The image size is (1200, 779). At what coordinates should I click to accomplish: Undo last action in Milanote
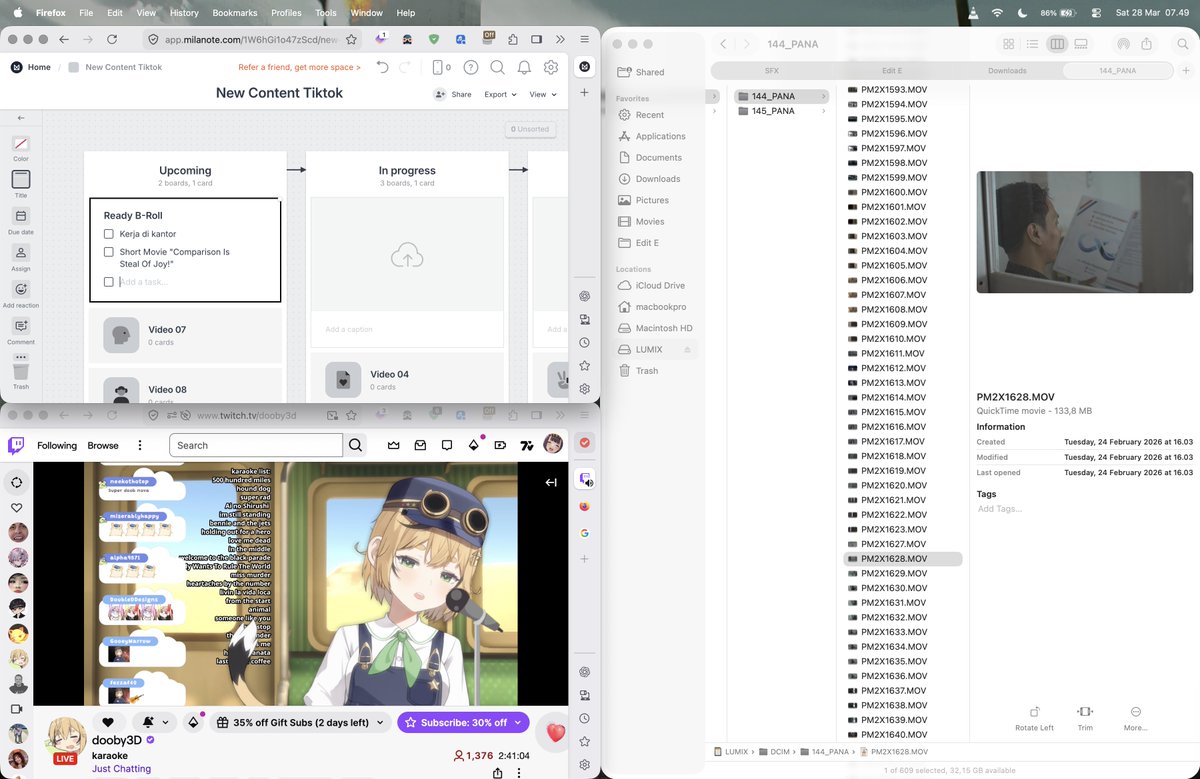(382, 67)
